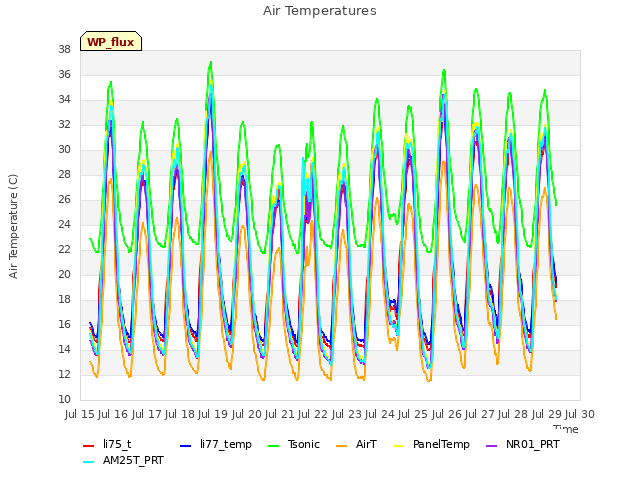
Task: Click the WP_flux annotation label
Action: (111, 42)
